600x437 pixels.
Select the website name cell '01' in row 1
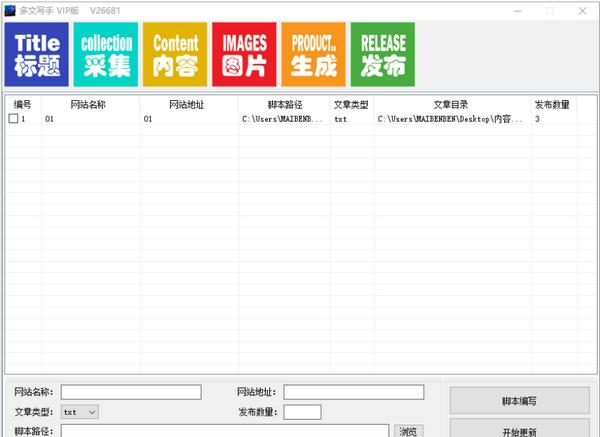49,119
